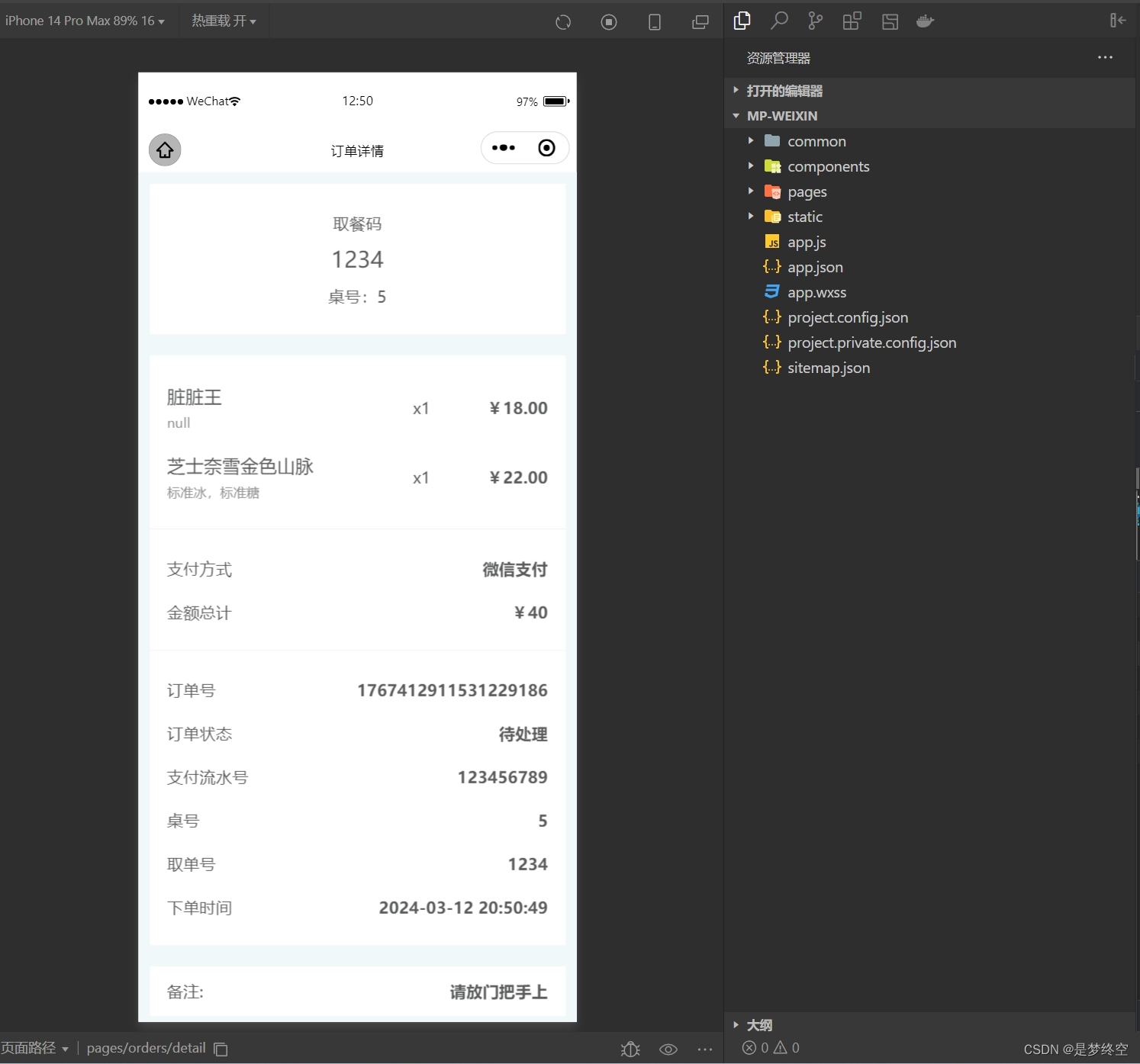The width and height of the screenshot is (1140, 1064).
Task: Collapse the sidebar panel icon
Action: tap(1118, 21)
